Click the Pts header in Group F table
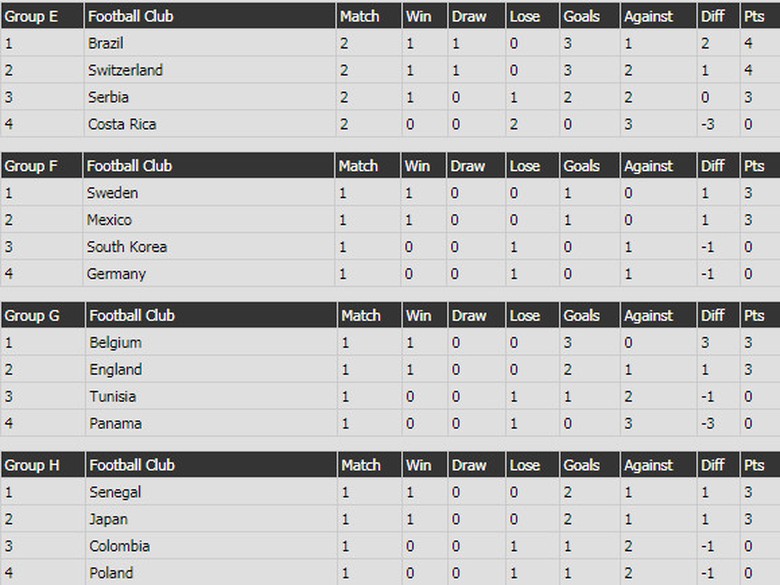 [x=754, y=166]
